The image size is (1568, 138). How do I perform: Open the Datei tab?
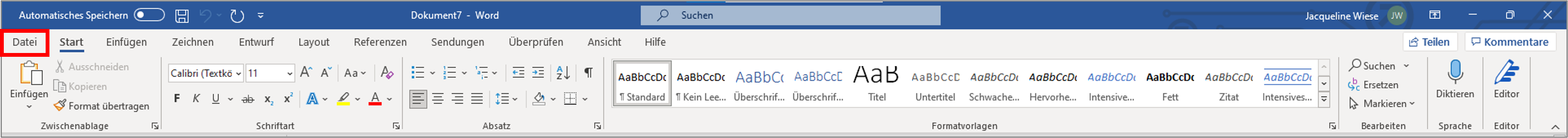pos(25,42)
